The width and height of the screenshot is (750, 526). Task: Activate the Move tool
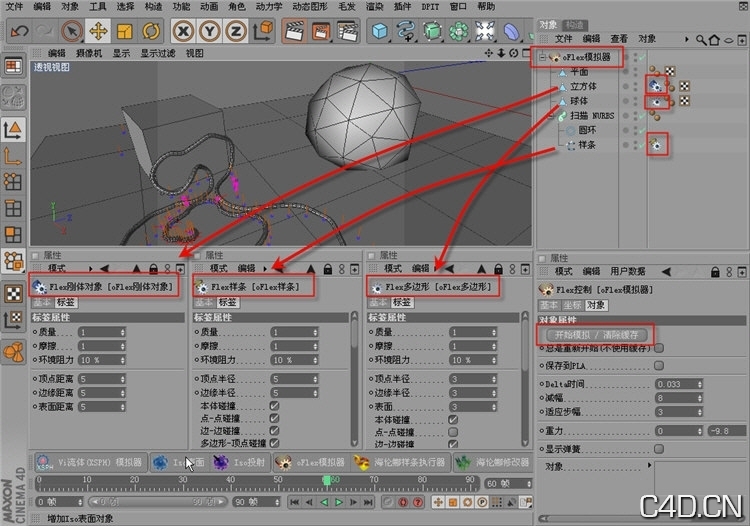[98, 31]
